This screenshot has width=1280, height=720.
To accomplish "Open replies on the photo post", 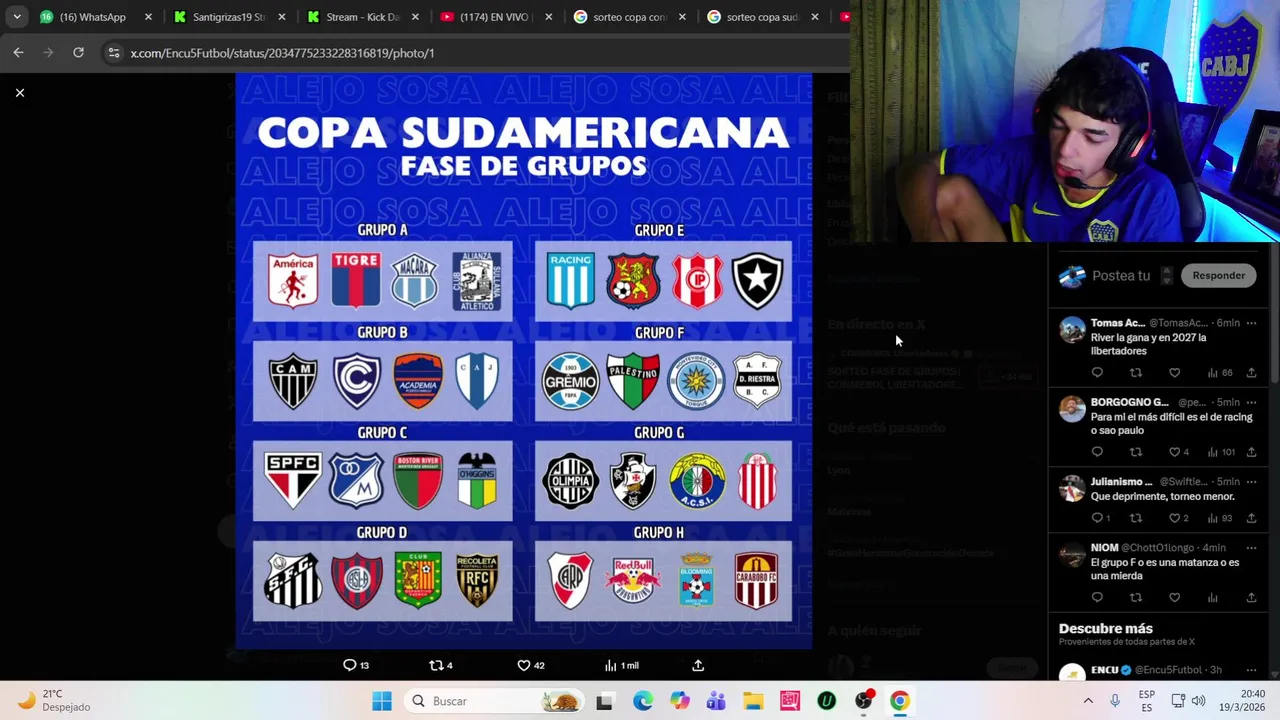I will 356,665.
